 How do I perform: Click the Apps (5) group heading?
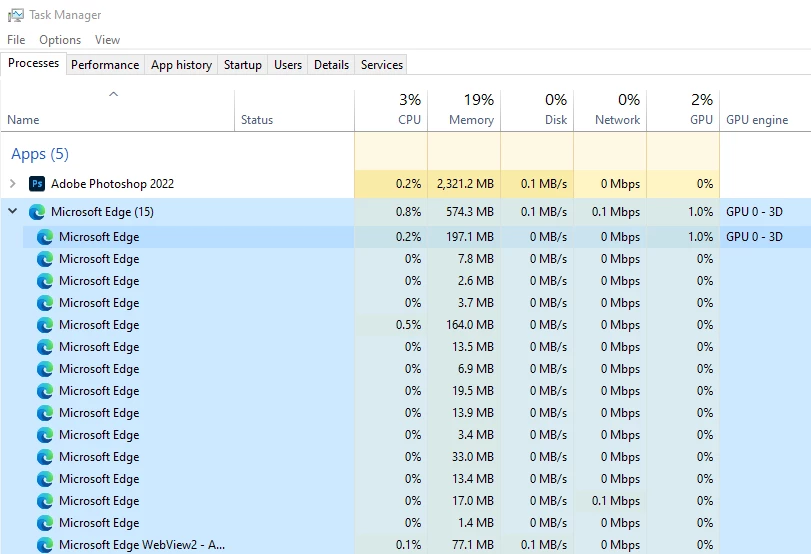pos(40,154)
